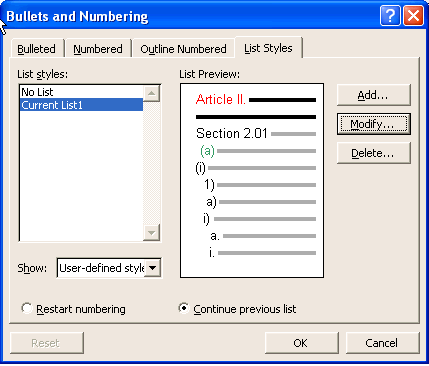Confirm with the OK button
429x366 pixels.
click(301, 343)
